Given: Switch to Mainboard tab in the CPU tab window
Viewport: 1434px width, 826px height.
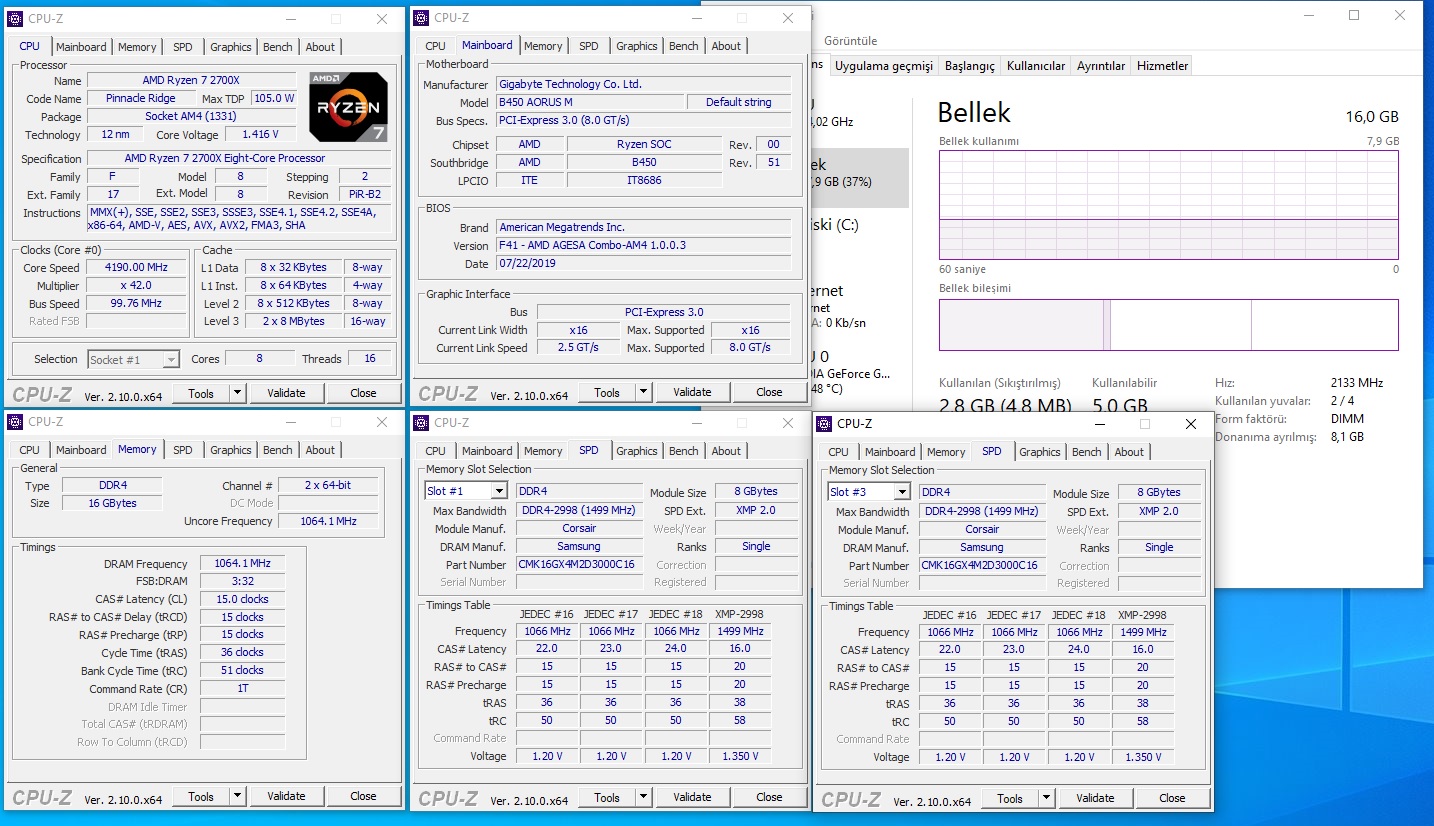Looking at the screenshot, I should (81, 47).
